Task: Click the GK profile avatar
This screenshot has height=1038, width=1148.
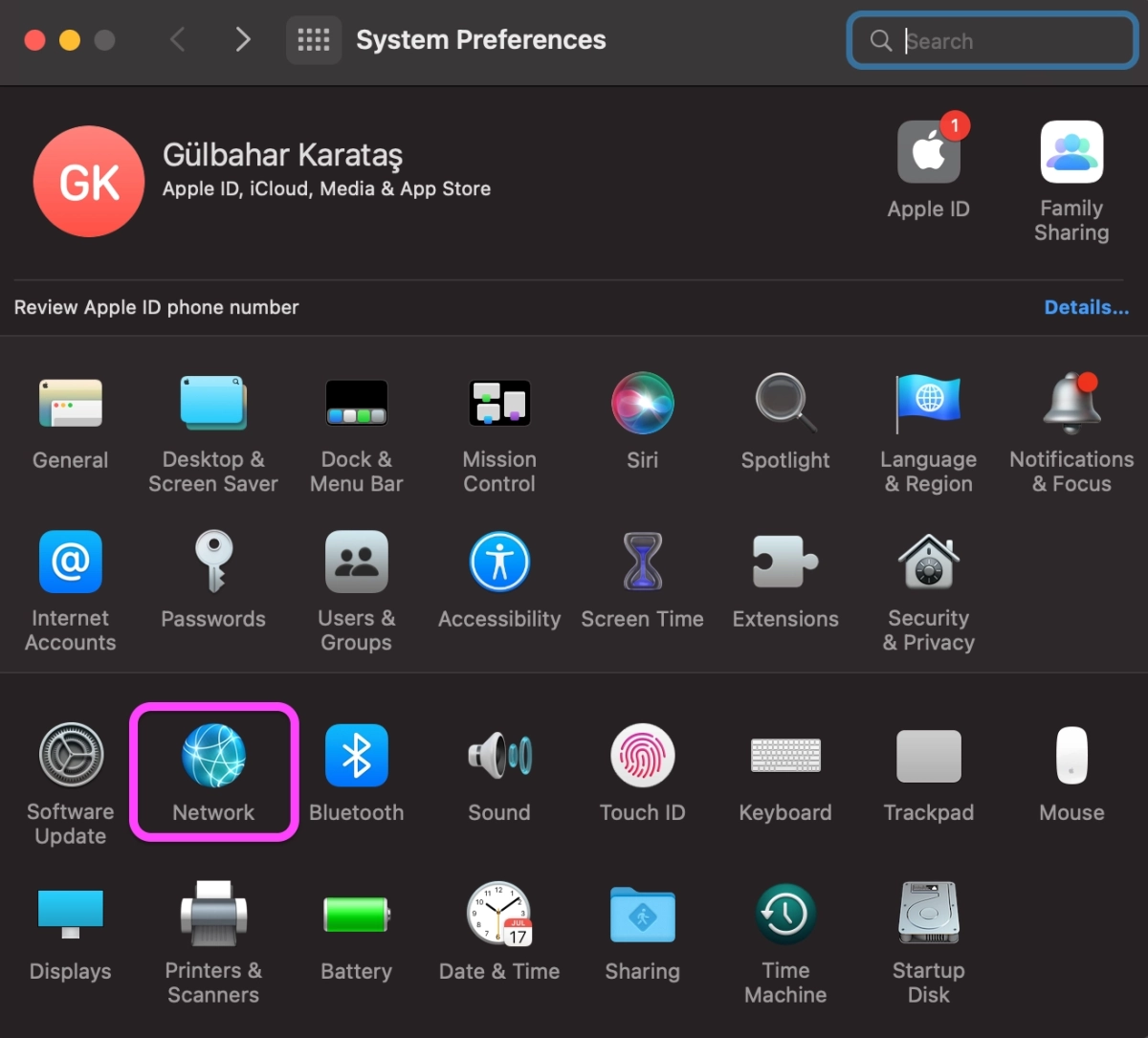Action: click(x=89, y=181)
